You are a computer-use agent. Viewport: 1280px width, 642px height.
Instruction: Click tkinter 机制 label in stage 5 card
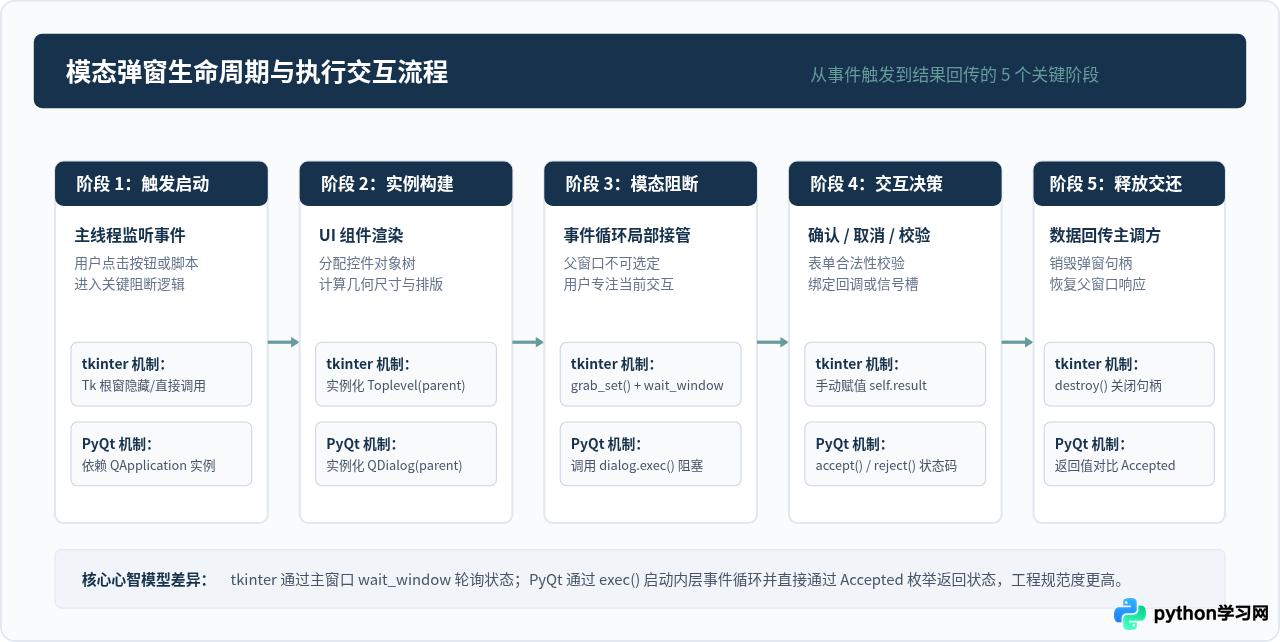click(1097, 365)
